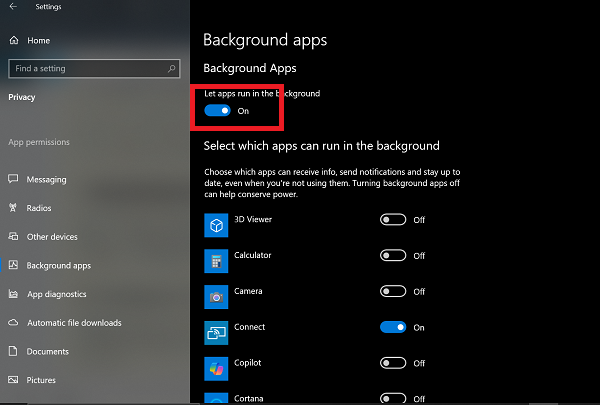Click the Documents page icon
This screenshot has width=600, height=405.
(13, 351)
